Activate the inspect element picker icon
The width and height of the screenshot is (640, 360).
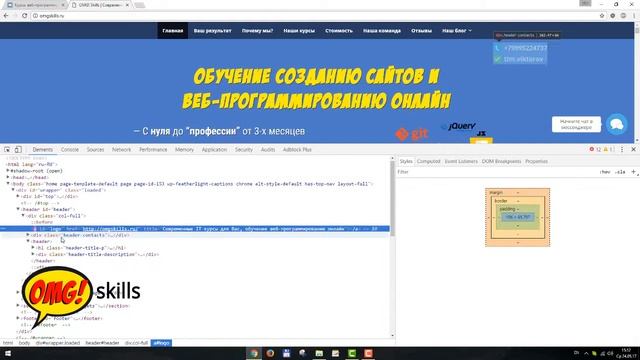pos(7,150)
